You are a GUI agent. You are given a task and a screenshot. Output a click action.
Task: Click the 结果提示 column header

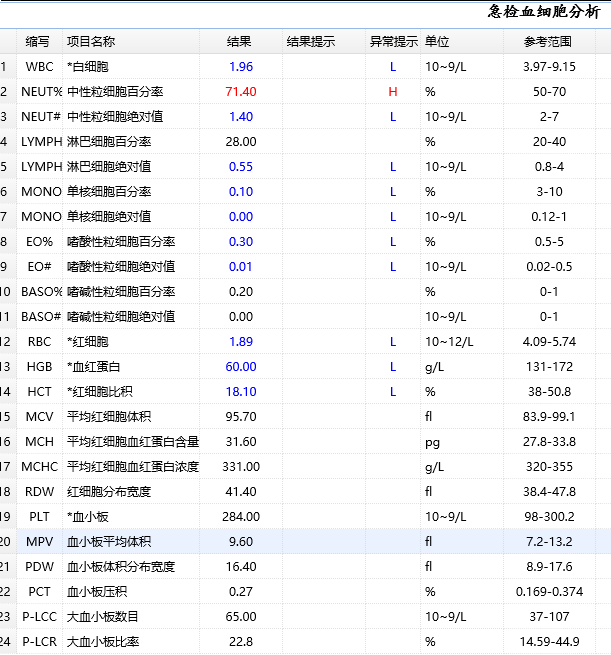[x=311, y=42]
